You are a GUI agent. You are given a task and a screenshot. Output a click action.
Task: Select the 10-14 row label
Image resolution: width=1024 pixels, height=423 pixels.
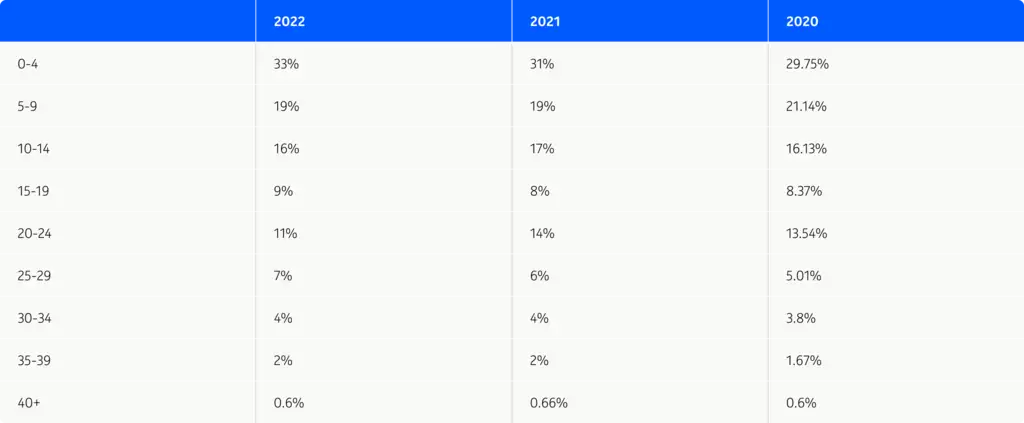tap(34, 149)
